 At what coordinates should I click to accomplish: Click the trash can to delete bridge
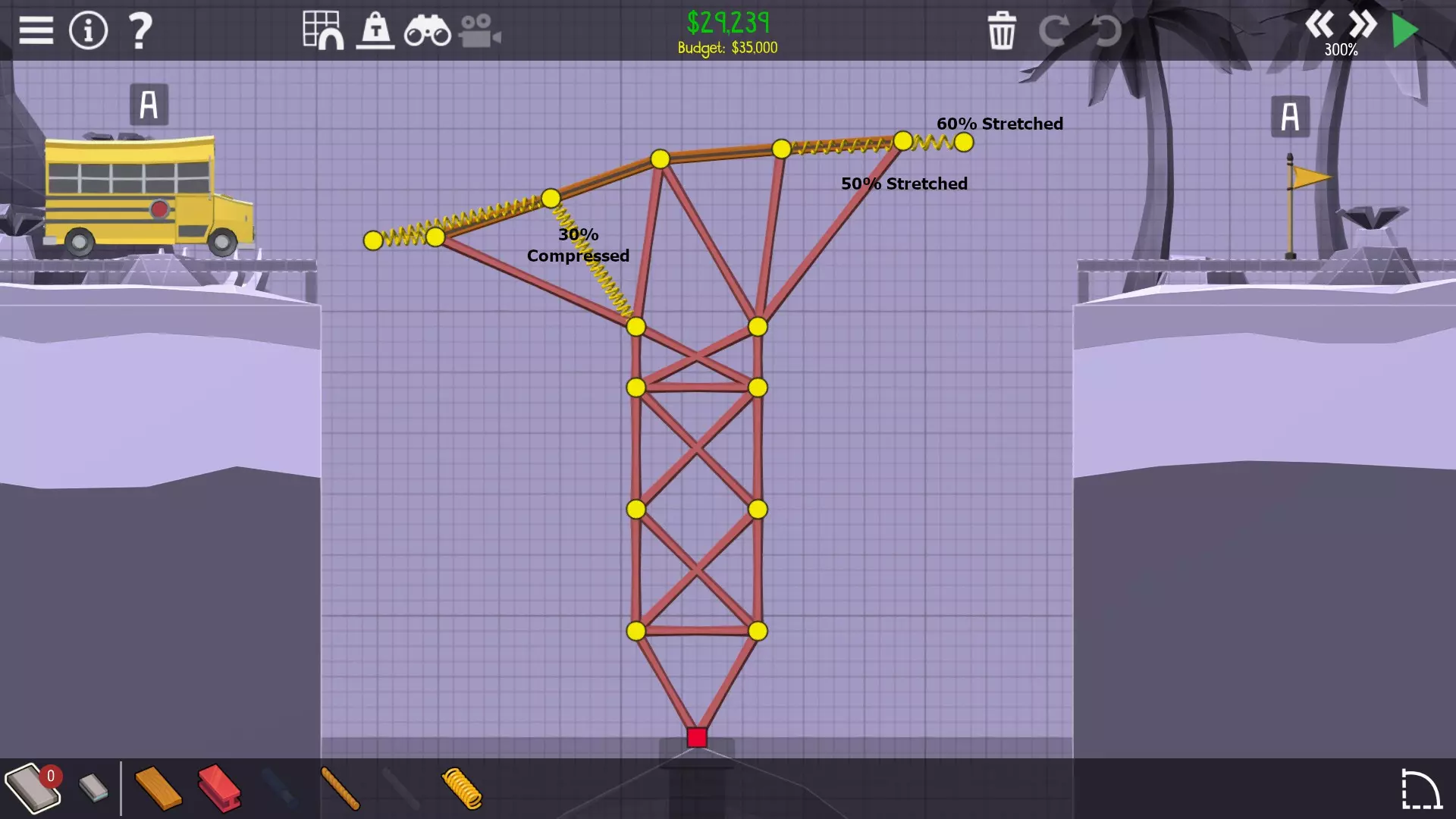point(1001,31)
